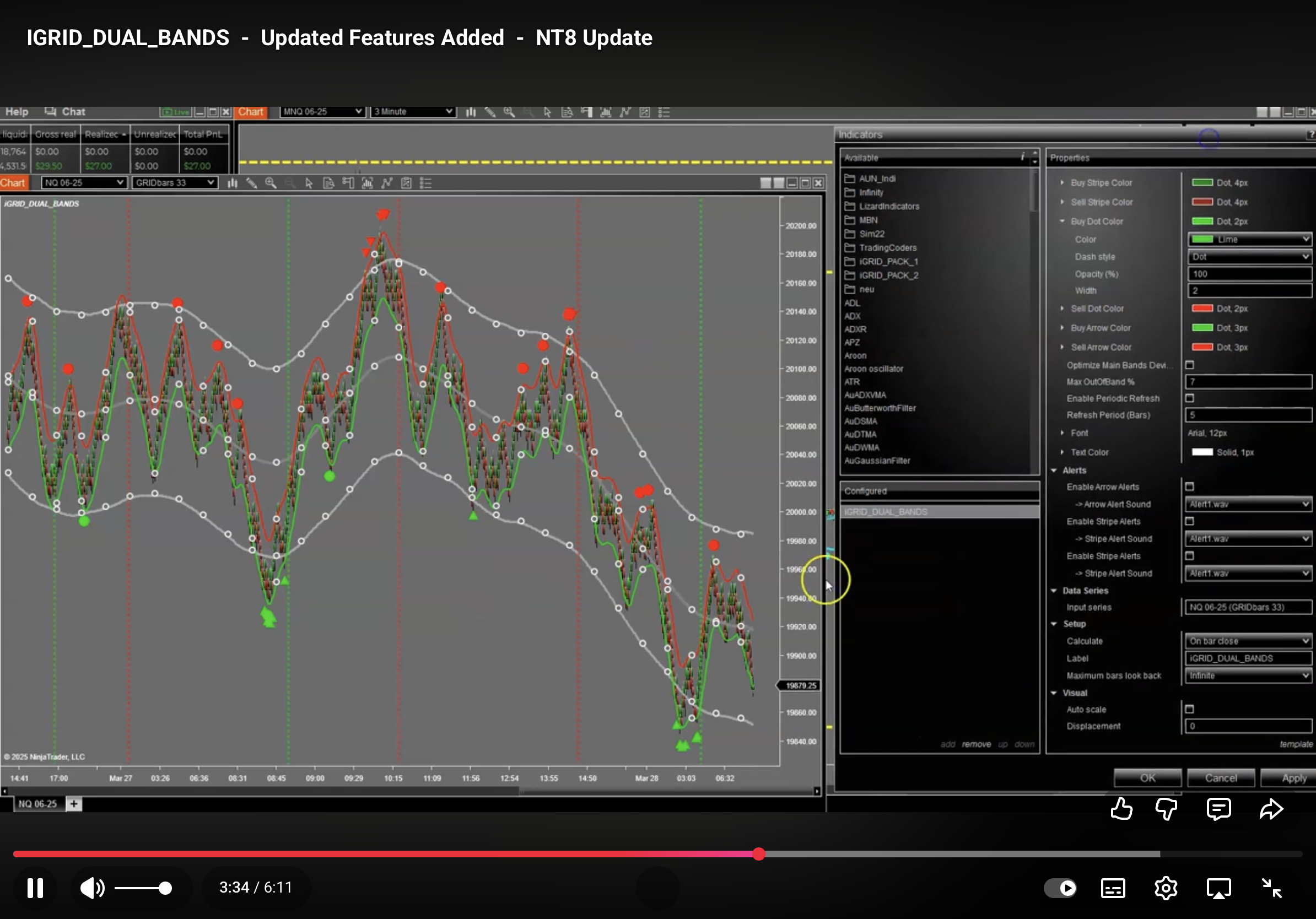Pause the video playback

(35, 888)
